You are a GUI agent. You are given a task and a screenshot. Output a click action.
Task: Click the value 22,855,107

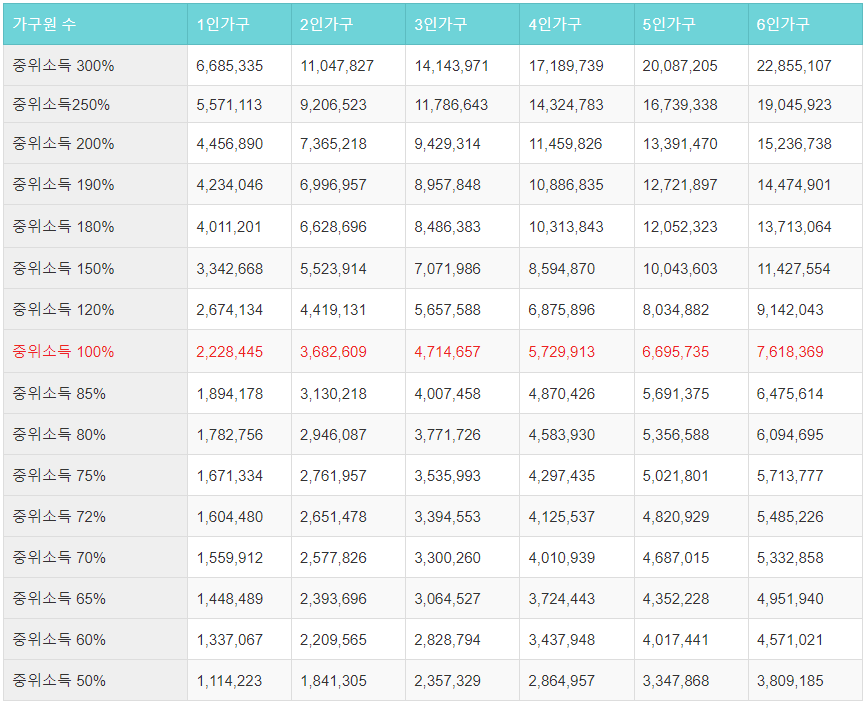pyautogui.click(x=794, y=66)
